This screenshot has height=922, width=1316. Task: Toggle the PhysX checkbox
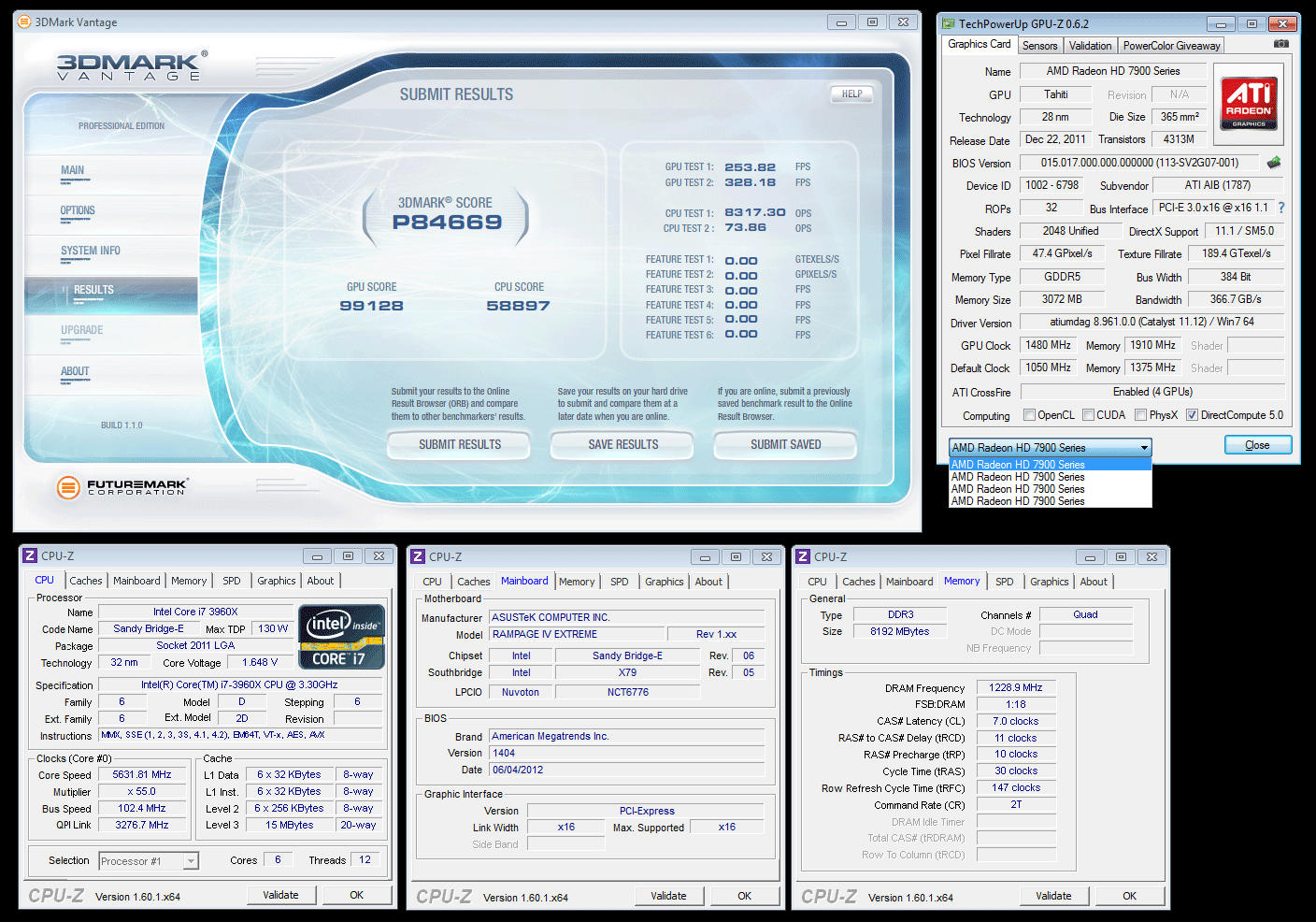tap(1140, 415)
